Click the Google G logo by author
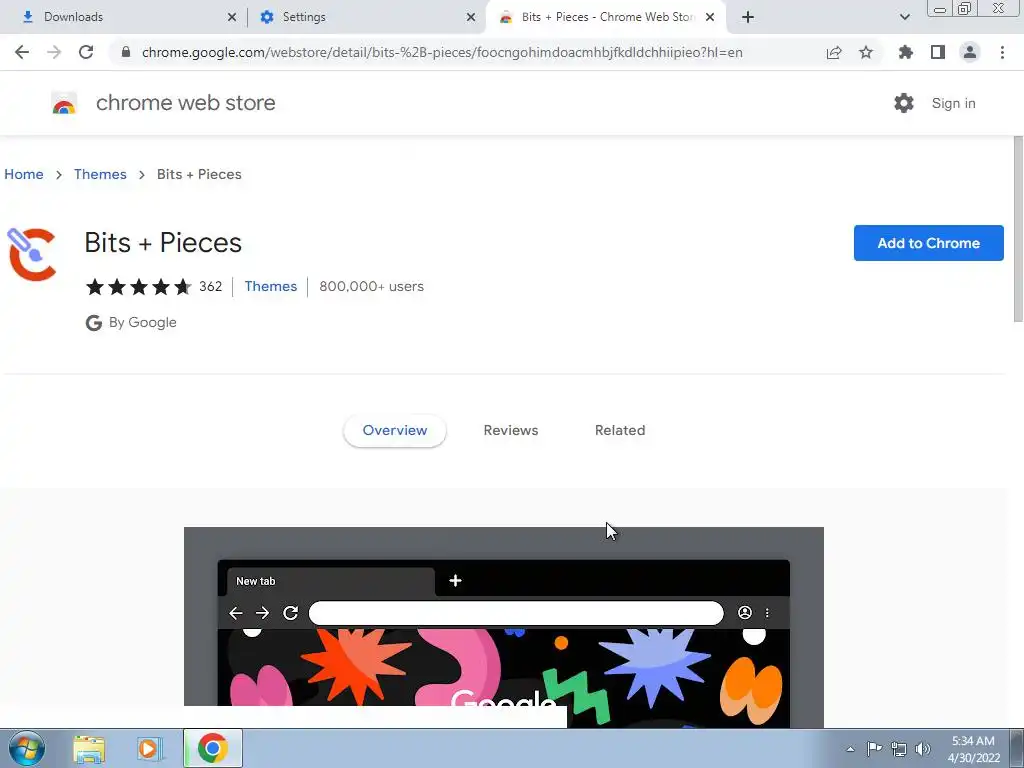This screenshot has height=768, width=1024. [93, 323]
